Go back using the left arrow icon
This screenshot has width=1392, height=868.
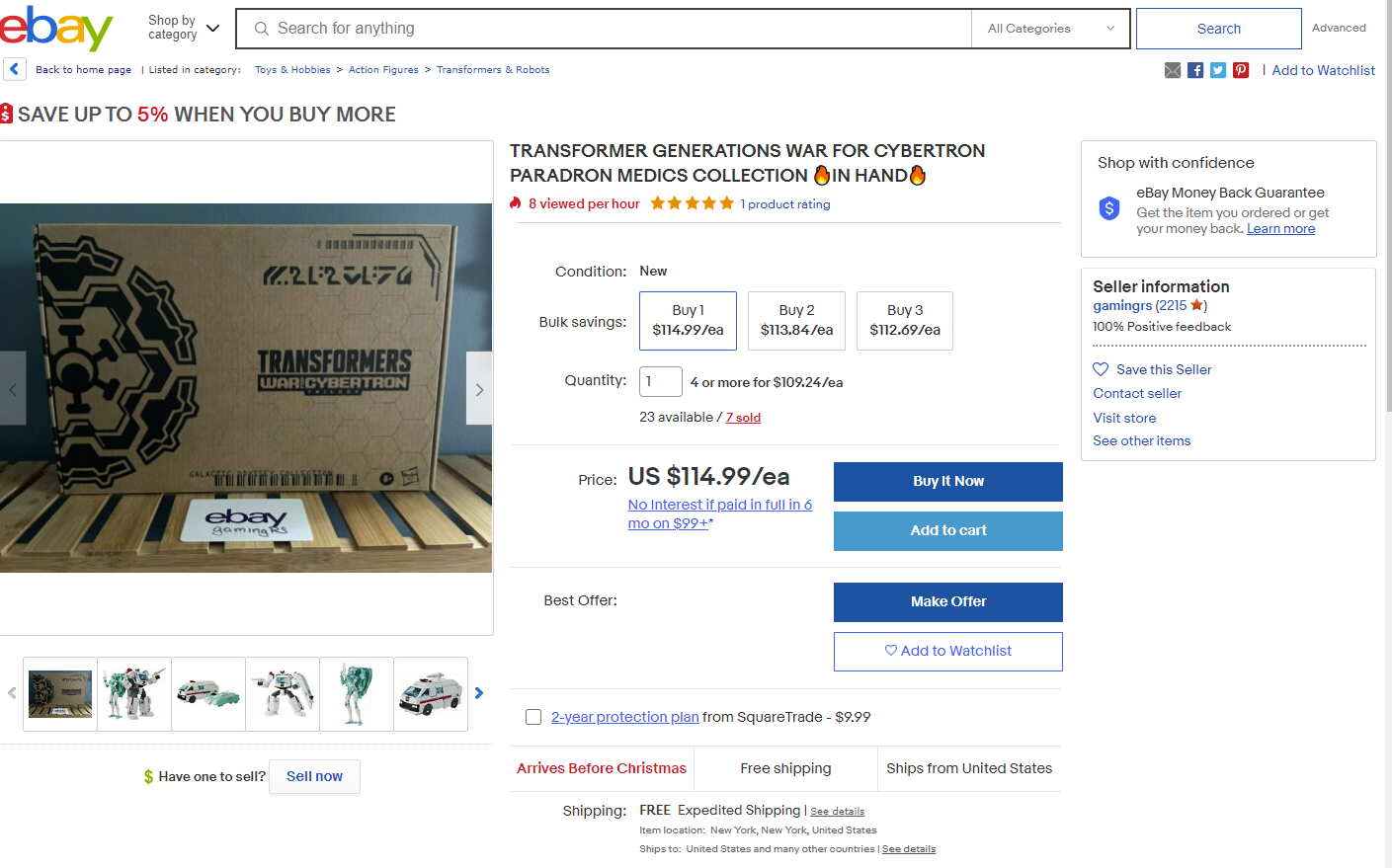point(15,69)
